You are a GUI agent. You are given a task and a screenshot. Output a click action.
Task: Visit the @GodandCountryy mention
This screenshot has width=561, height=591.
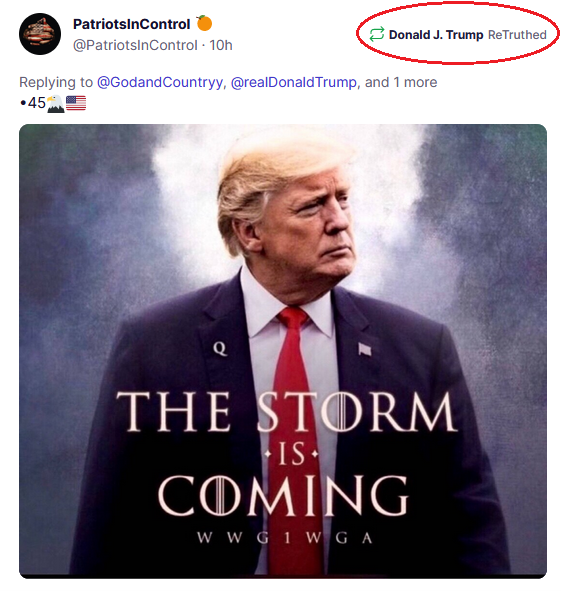[x=160, y=83]
